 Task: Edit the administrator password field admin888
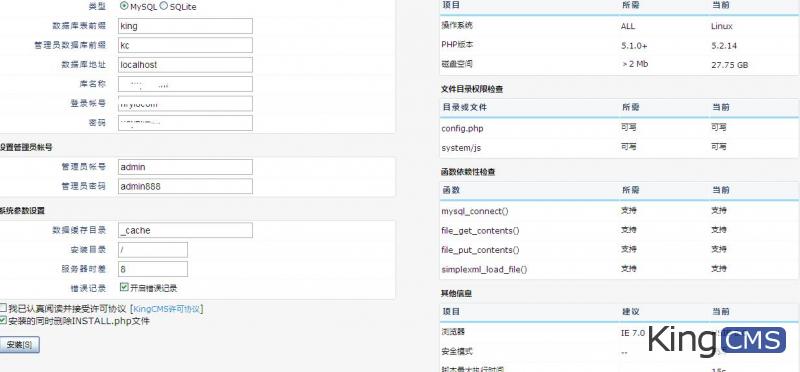[x=185, y=186]
